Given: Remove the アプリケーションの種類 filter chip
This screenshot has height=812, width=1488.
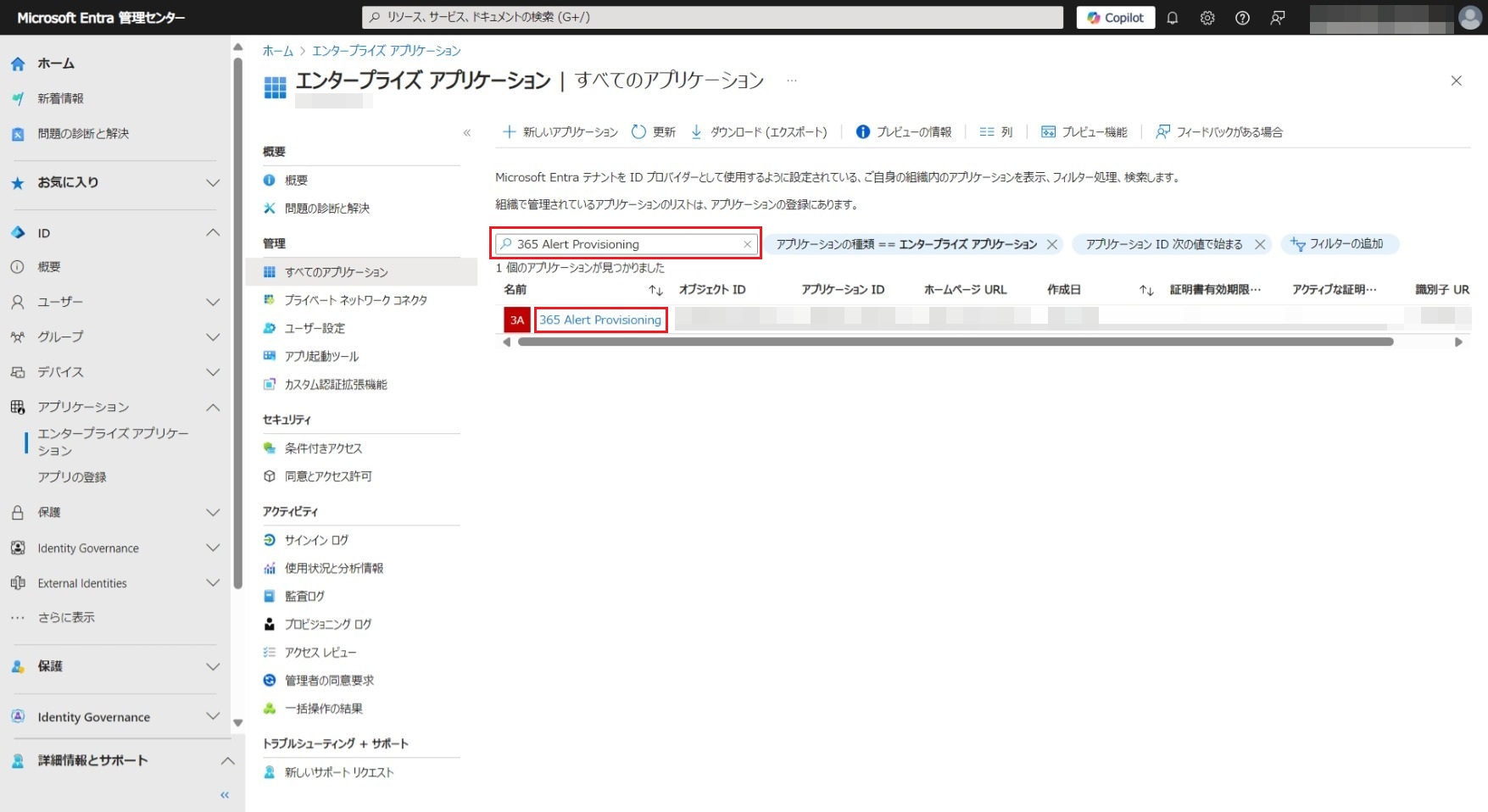Looking at the screenshot, I should [x=1052, y=244].
